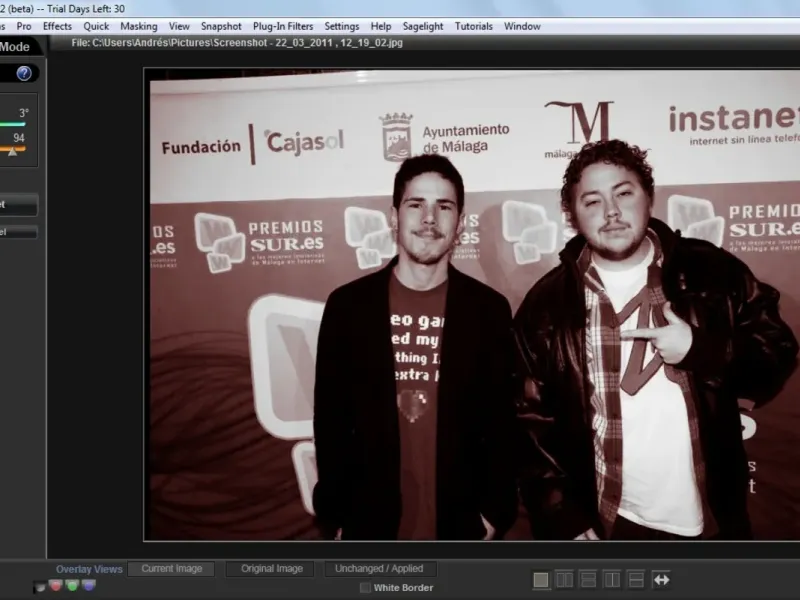The width and height of the screenshot is (800, 600).
Task: Click the green channel overlay ball
Action: coord(72,585)
